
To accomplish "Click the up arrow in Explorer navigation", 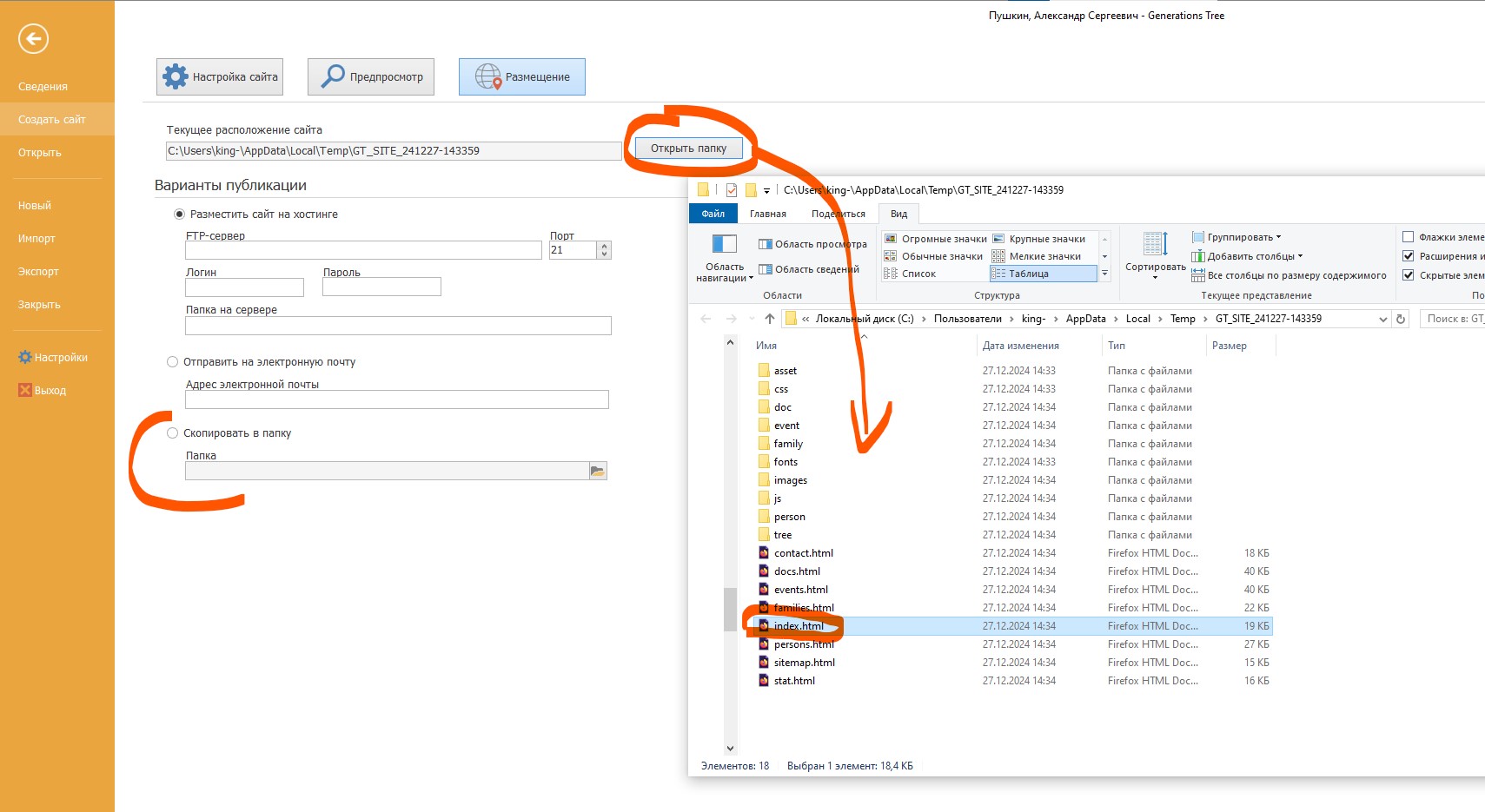I will pyautogui.click(x=770, y=319).
